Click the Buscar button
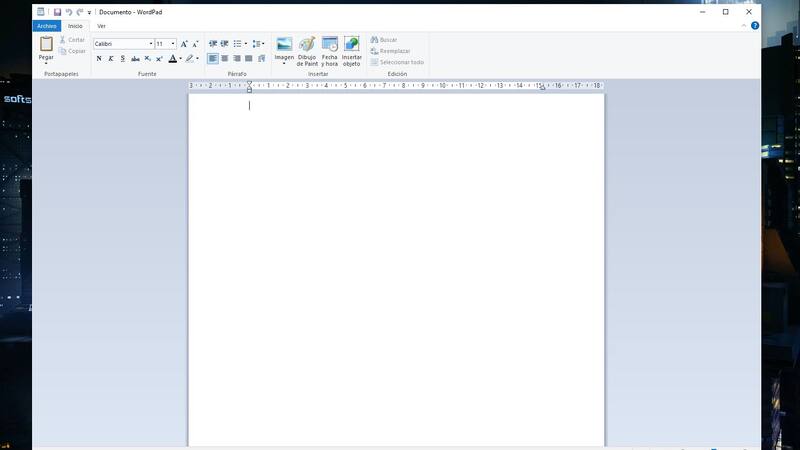Image resolution: width=800 pixels, height=450 pixels. point(384,40)
